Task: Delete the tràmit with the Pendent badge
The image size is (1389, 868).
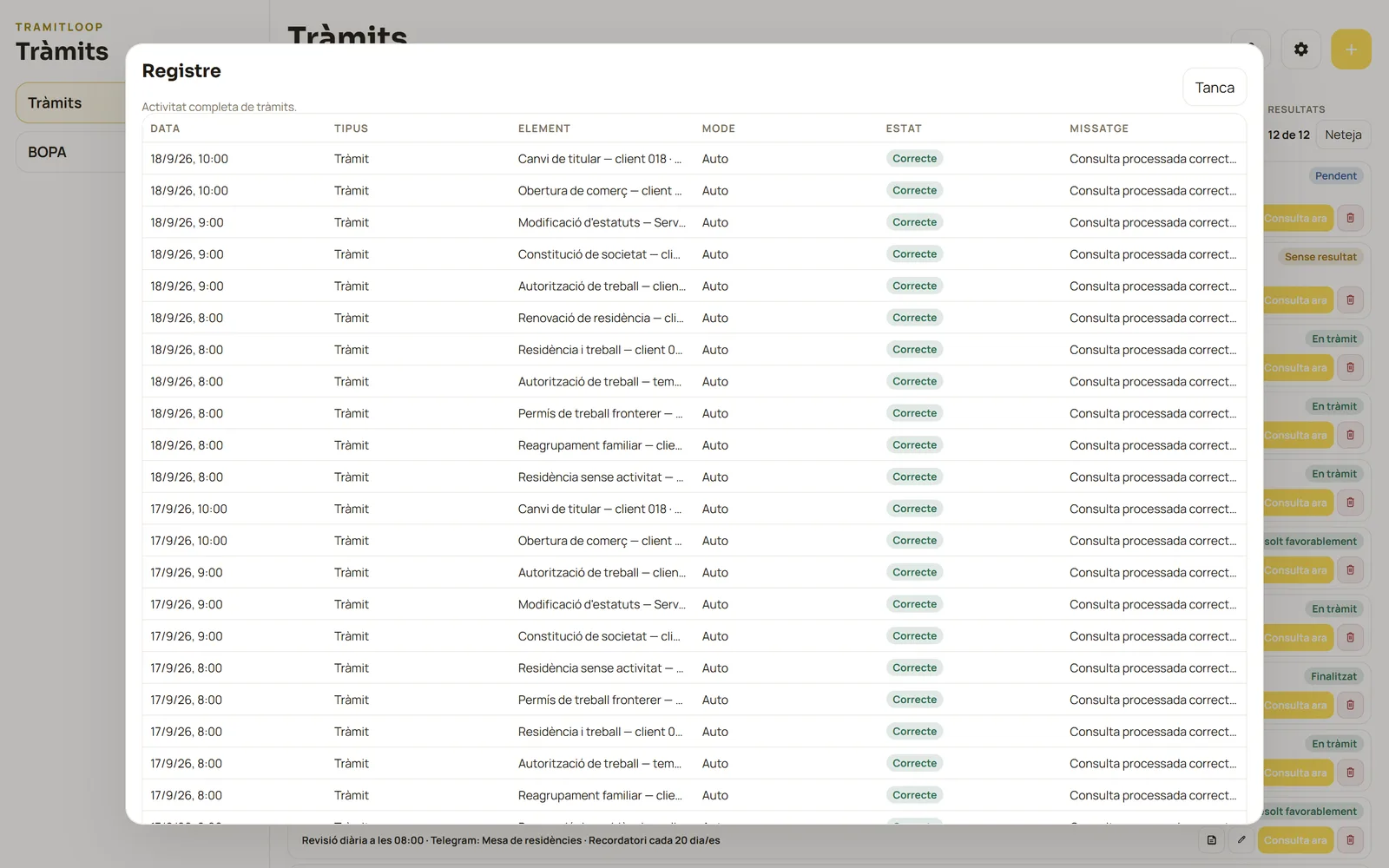Action: click(1350, 218)
